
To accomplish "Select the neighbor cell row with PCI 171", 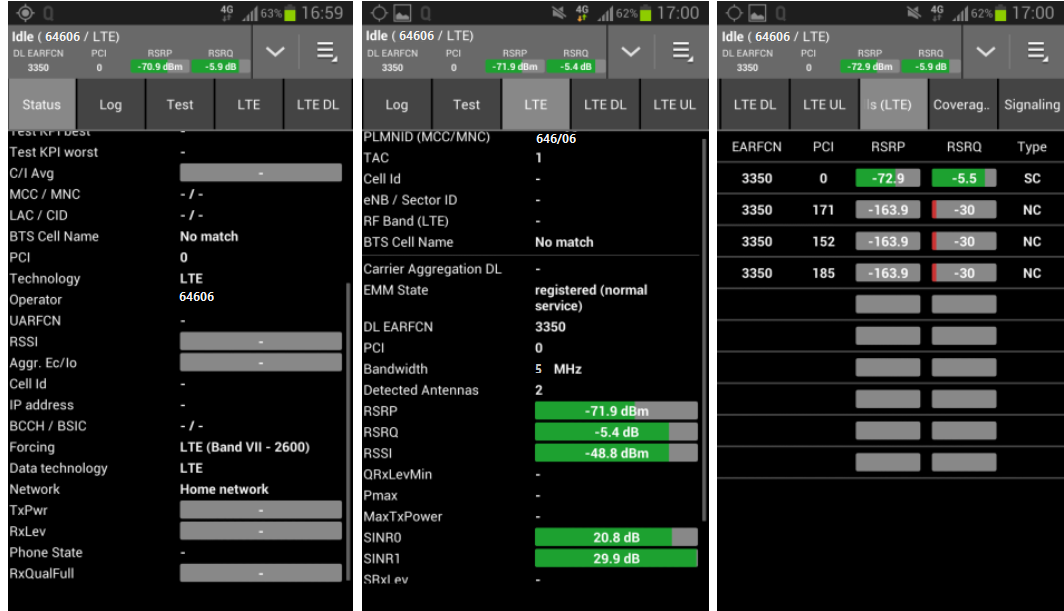I will click(x=890, y=210).
